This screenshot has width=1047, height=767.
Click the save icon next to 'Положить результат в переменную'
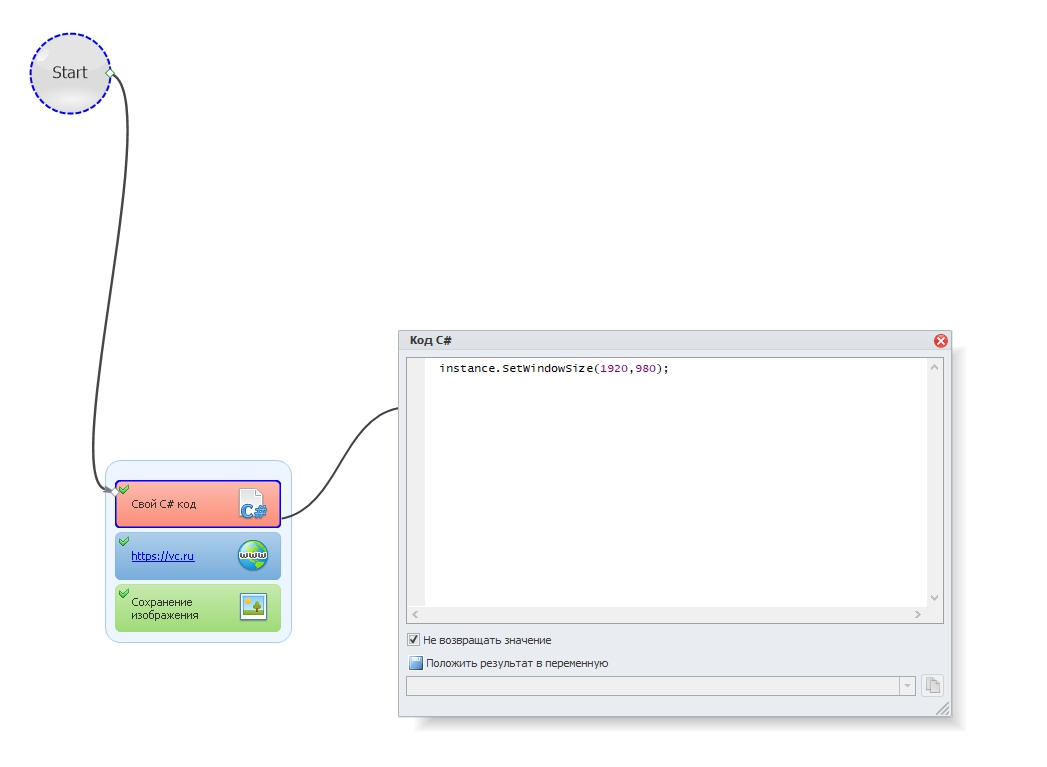415,663
